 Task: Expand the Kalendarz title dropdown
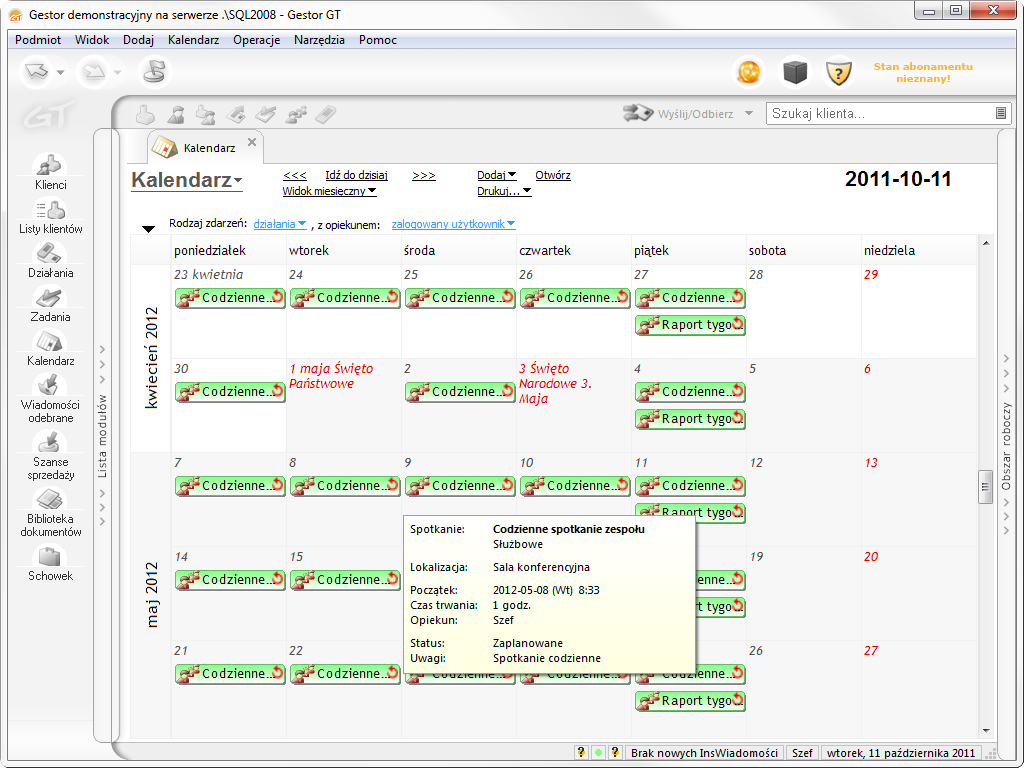point(187,181)
